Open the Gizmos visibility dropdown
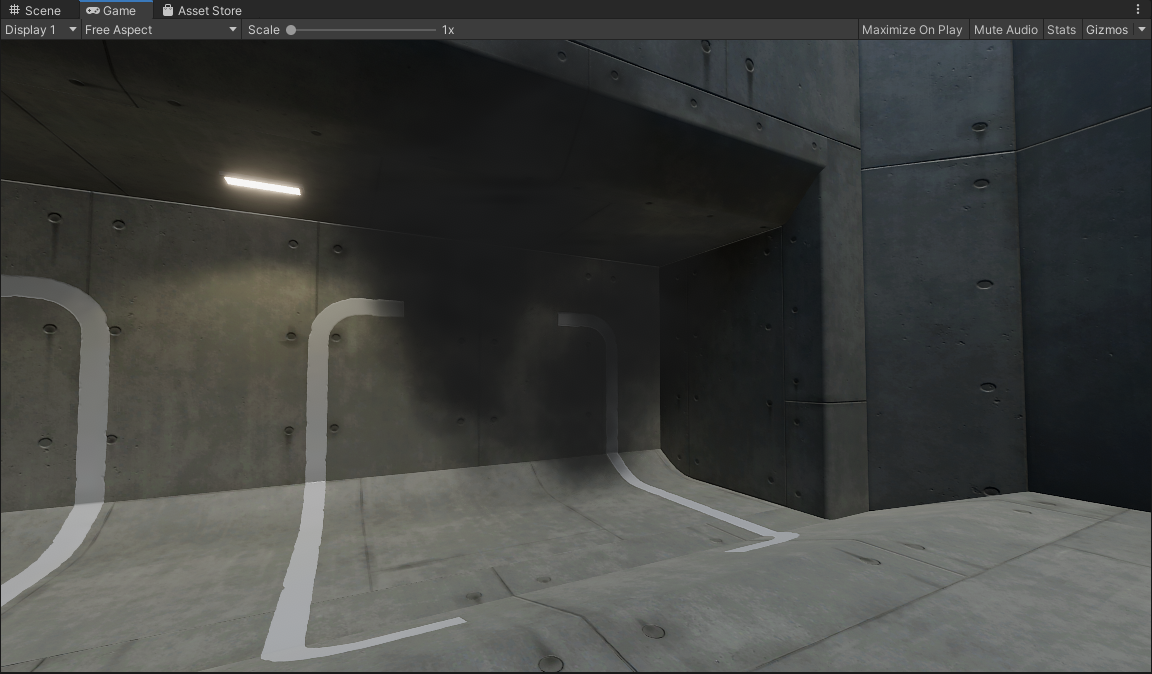Viewport: 1152px width, 674px height. tap(1110, 29)
